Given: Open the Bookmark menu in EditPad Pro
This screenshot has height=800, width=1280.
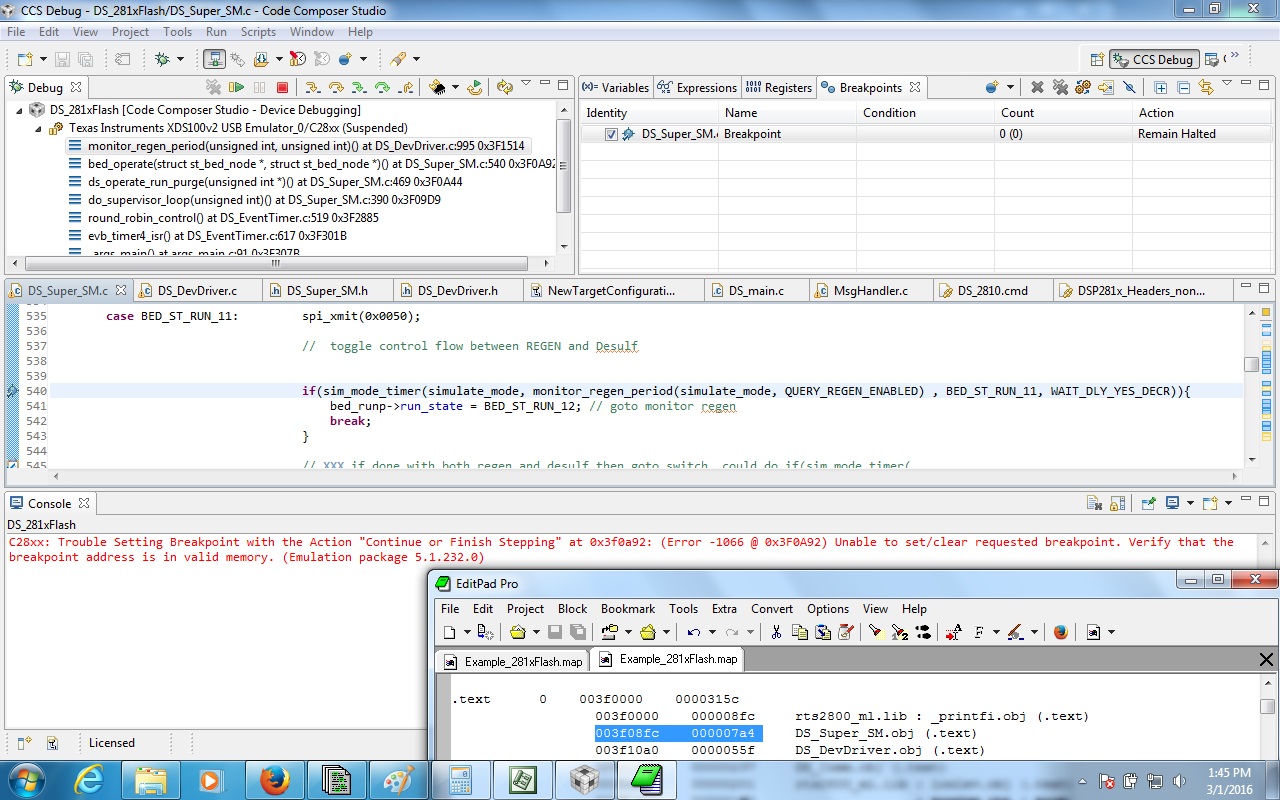Looking at the screenshot, I should point(628,608).
